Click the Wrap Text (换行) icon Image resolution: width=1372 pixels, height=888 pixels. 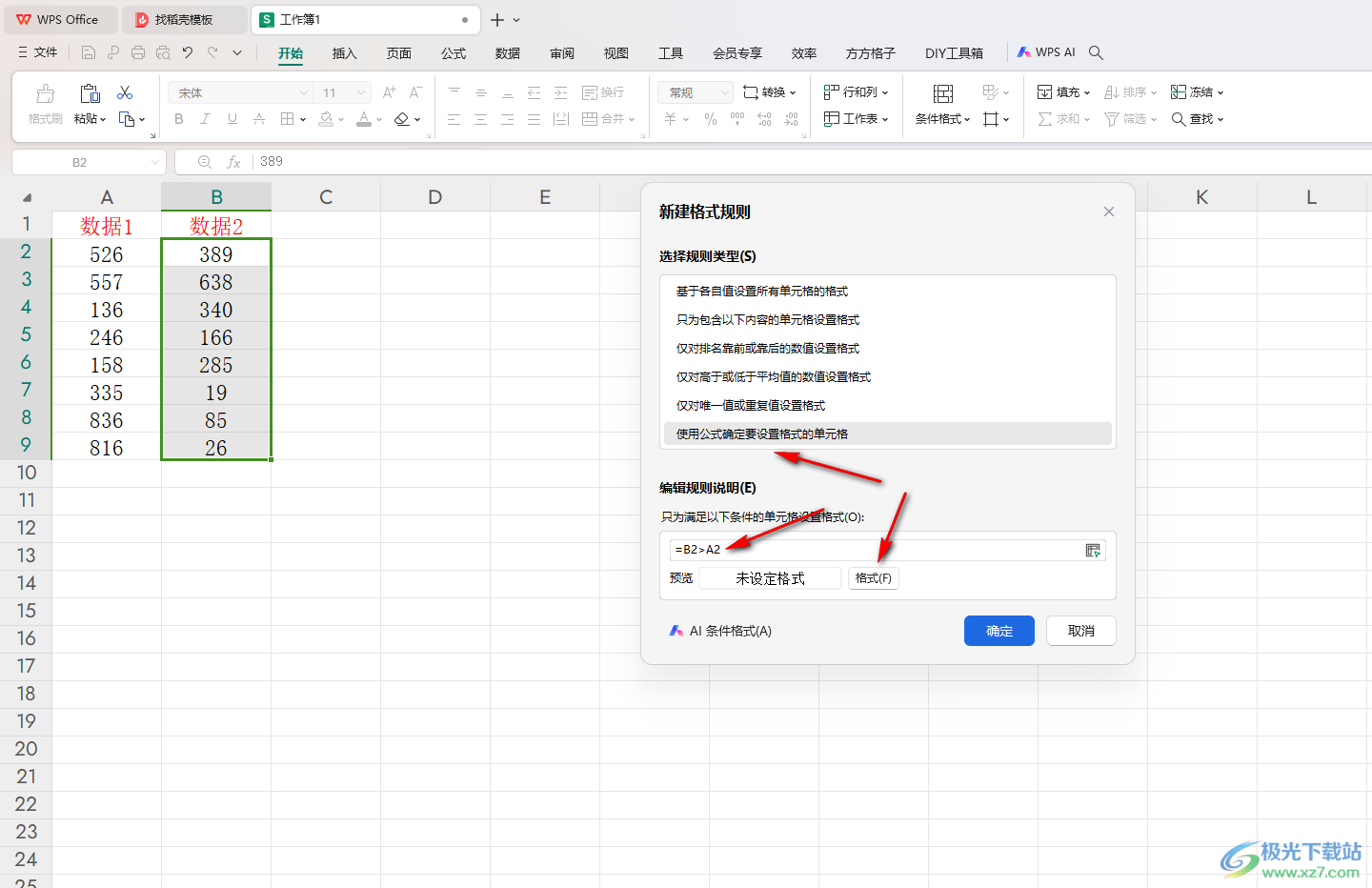pos(590,92)
